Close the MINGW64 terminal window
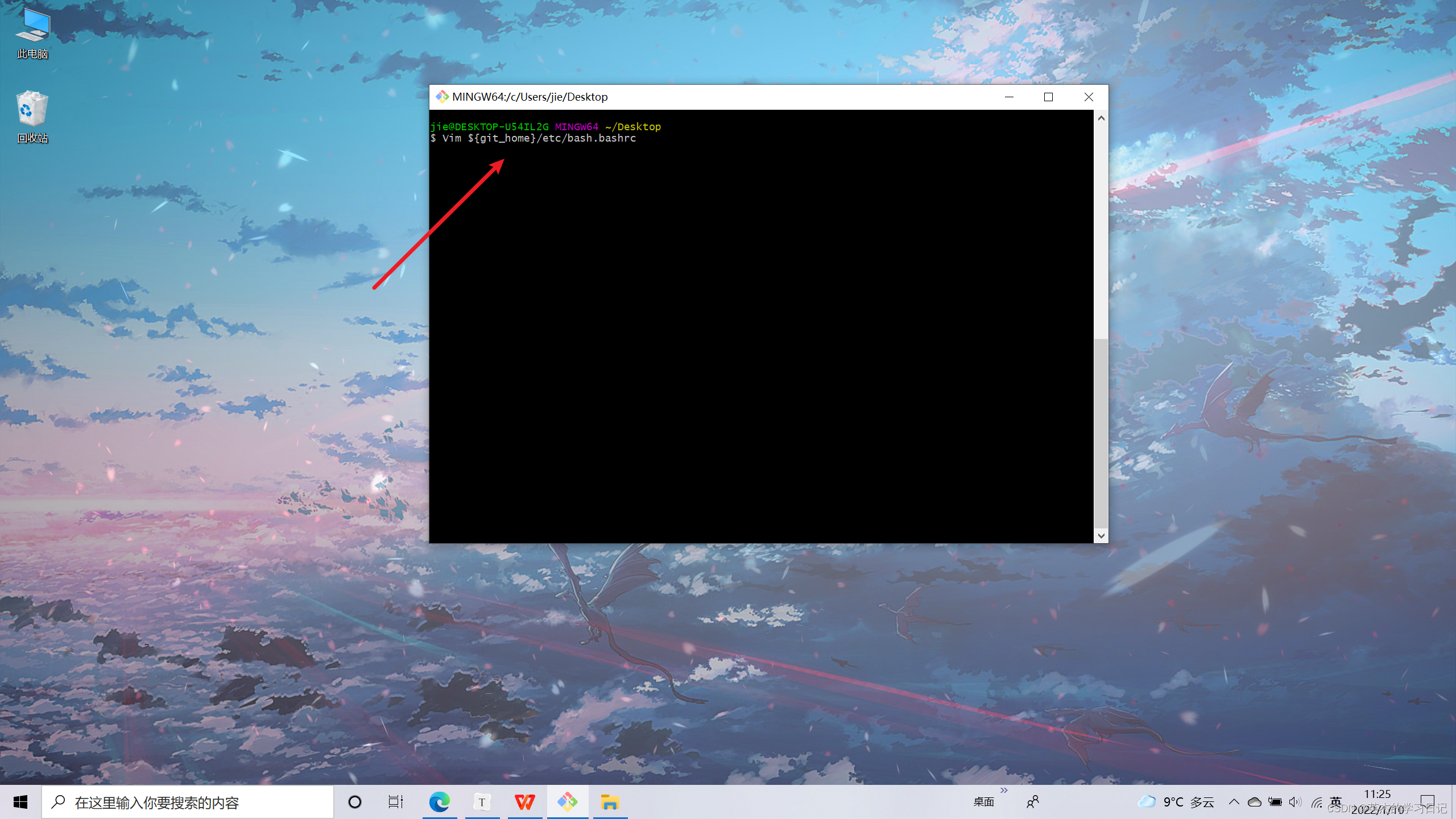Viewport: 1456px width, 819px height. 1088,97
